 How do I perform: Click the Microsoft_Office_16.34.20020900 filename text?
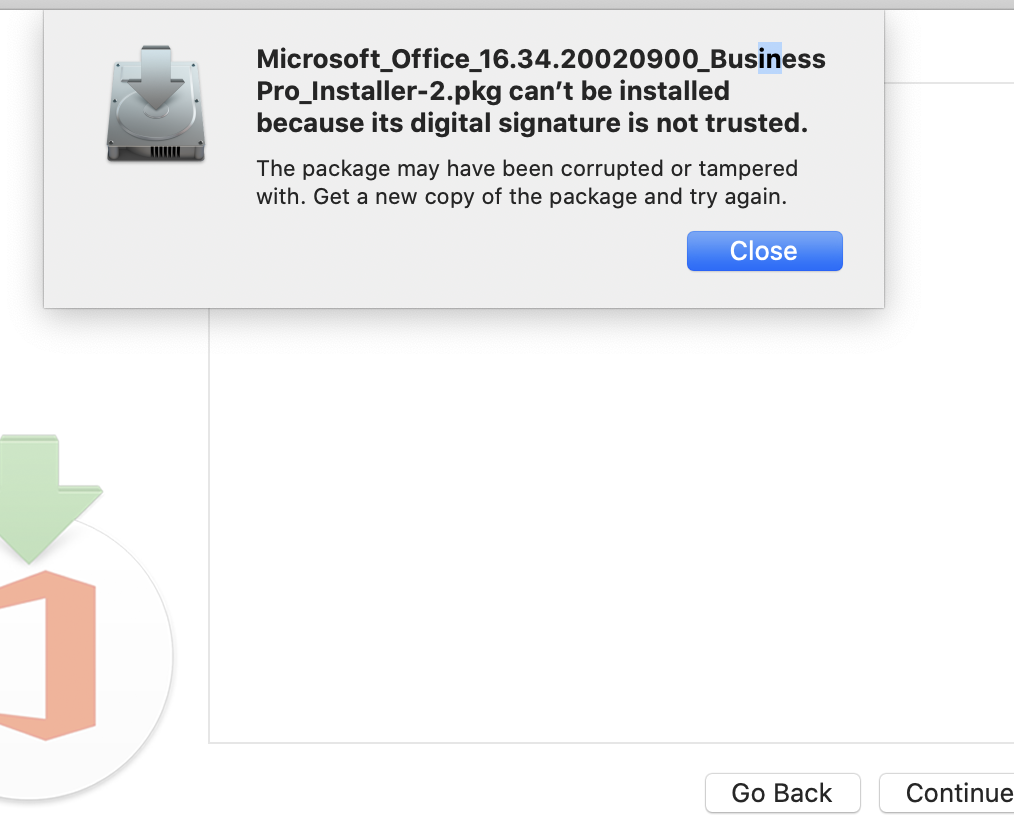click(477, 59)
